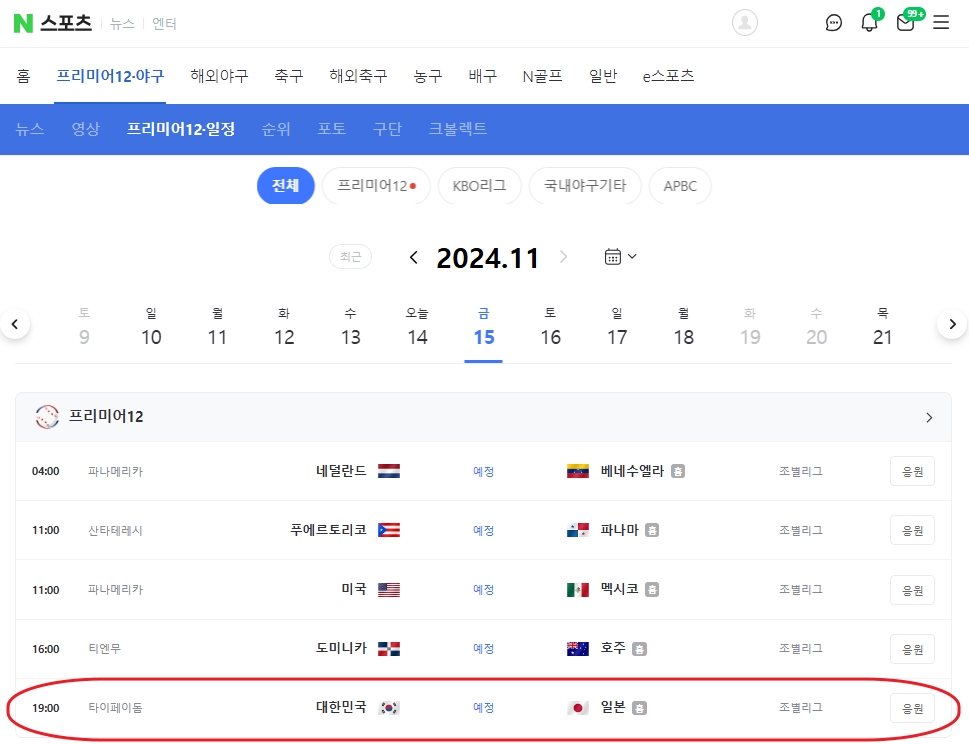Image resolution: width=969 pixels, height=744 pixels.
Task: Open the notifications bell
Action: [x=870, y=23]
